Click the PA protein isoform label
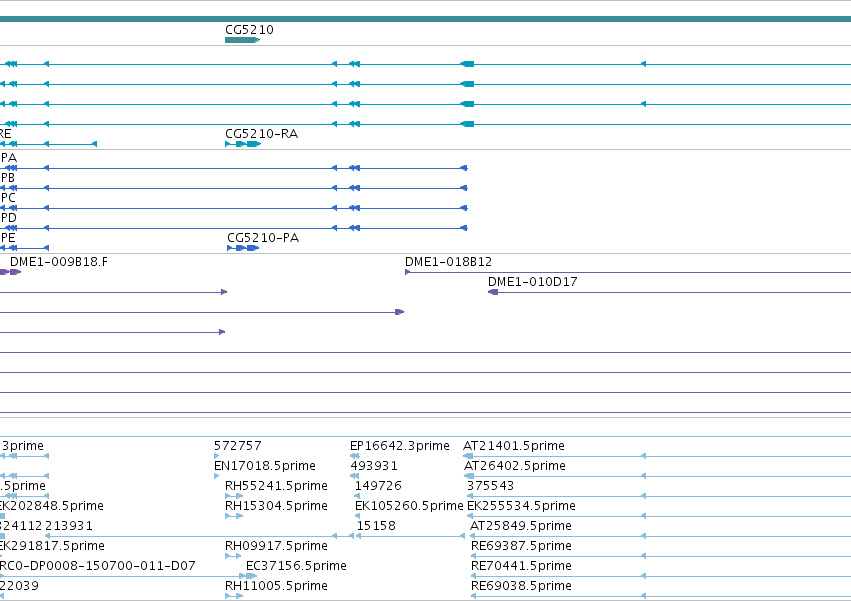 [9, 158]
